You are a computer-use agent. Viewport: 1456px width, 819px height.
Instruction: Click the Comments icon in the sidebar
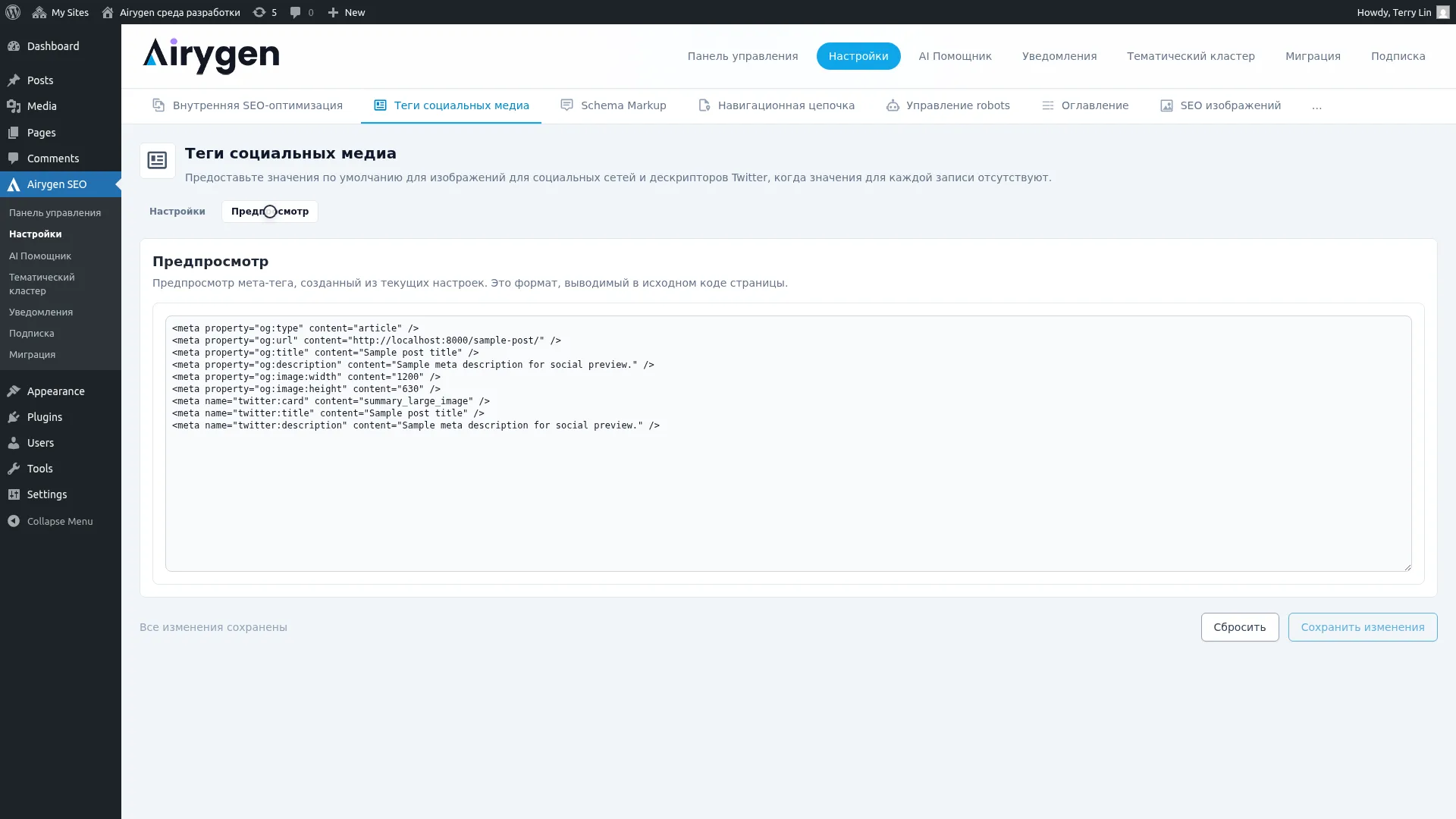(x=14, y=158)
